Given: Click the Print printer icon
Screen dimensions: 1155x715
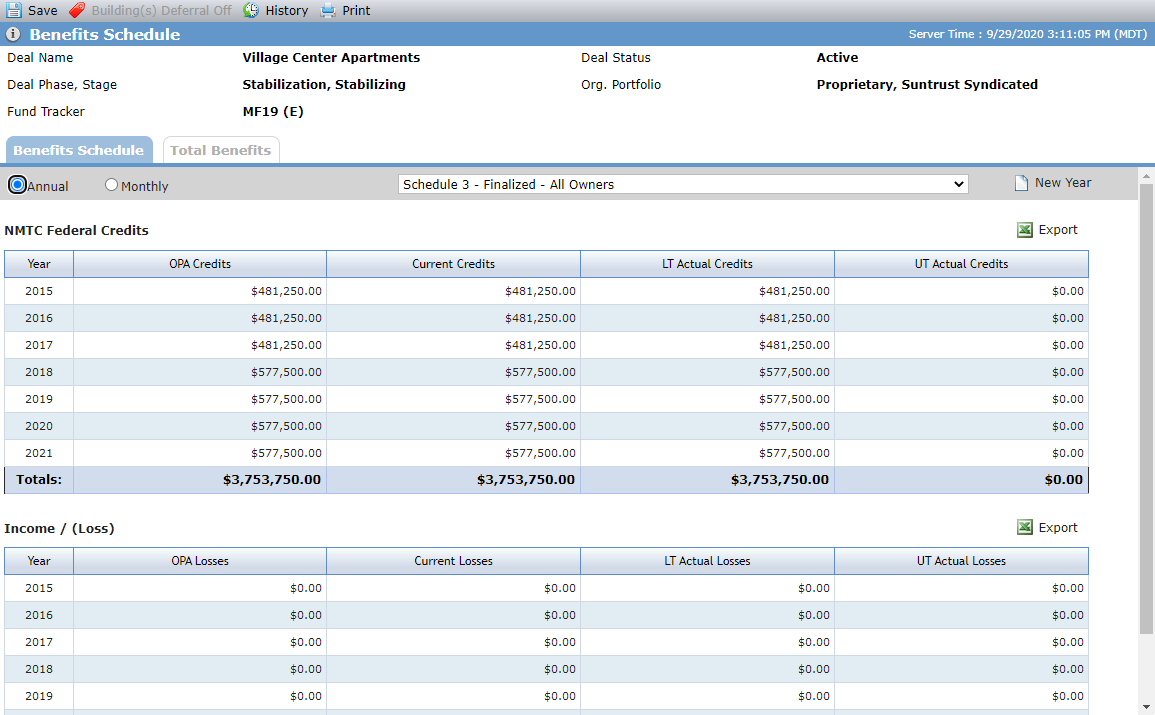Looking at the screenshot, I should [329, 10].
